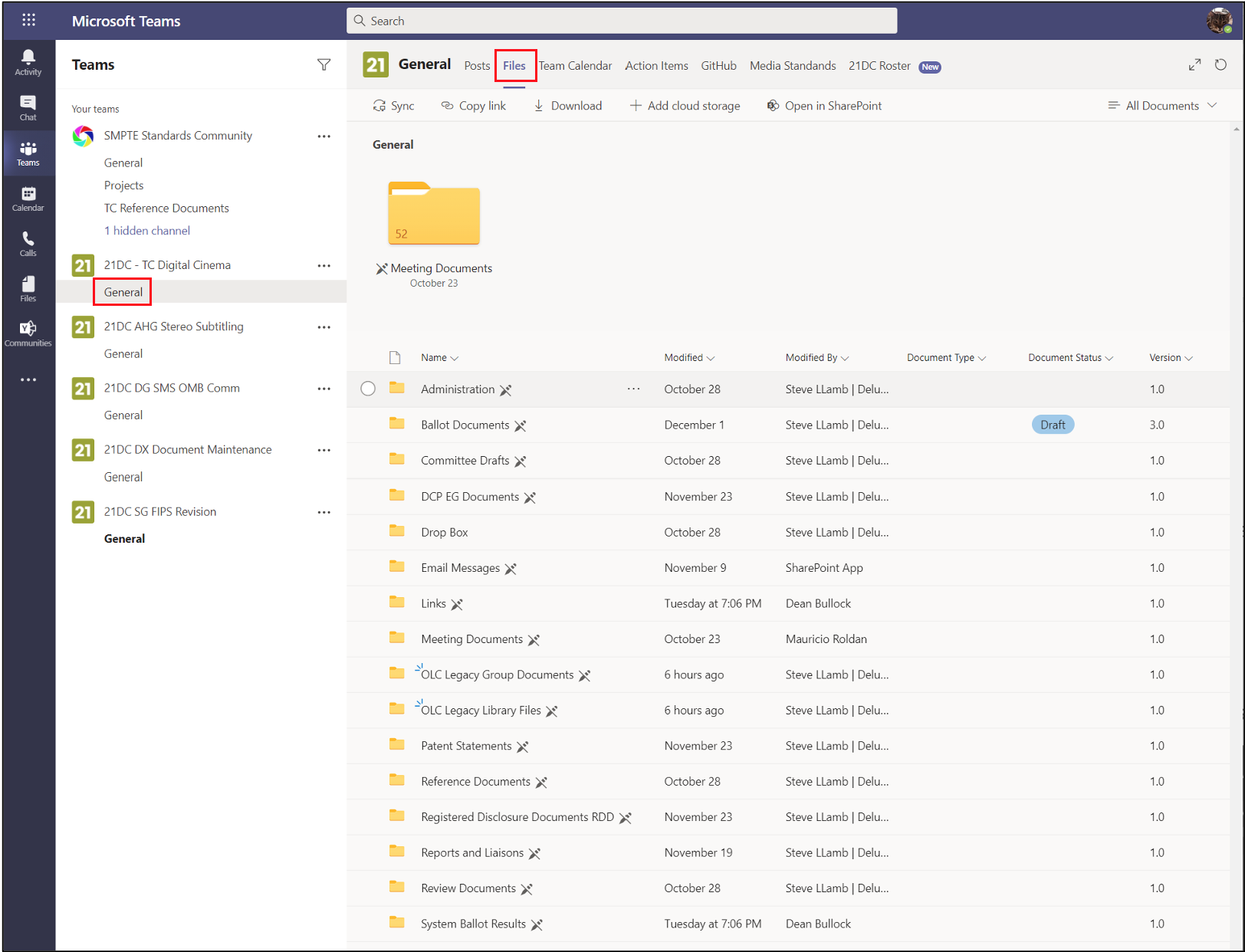The height and width of the screenshot is (952, 1245).
Task: Click the refresh tab icon
Action: [1220, 65]
